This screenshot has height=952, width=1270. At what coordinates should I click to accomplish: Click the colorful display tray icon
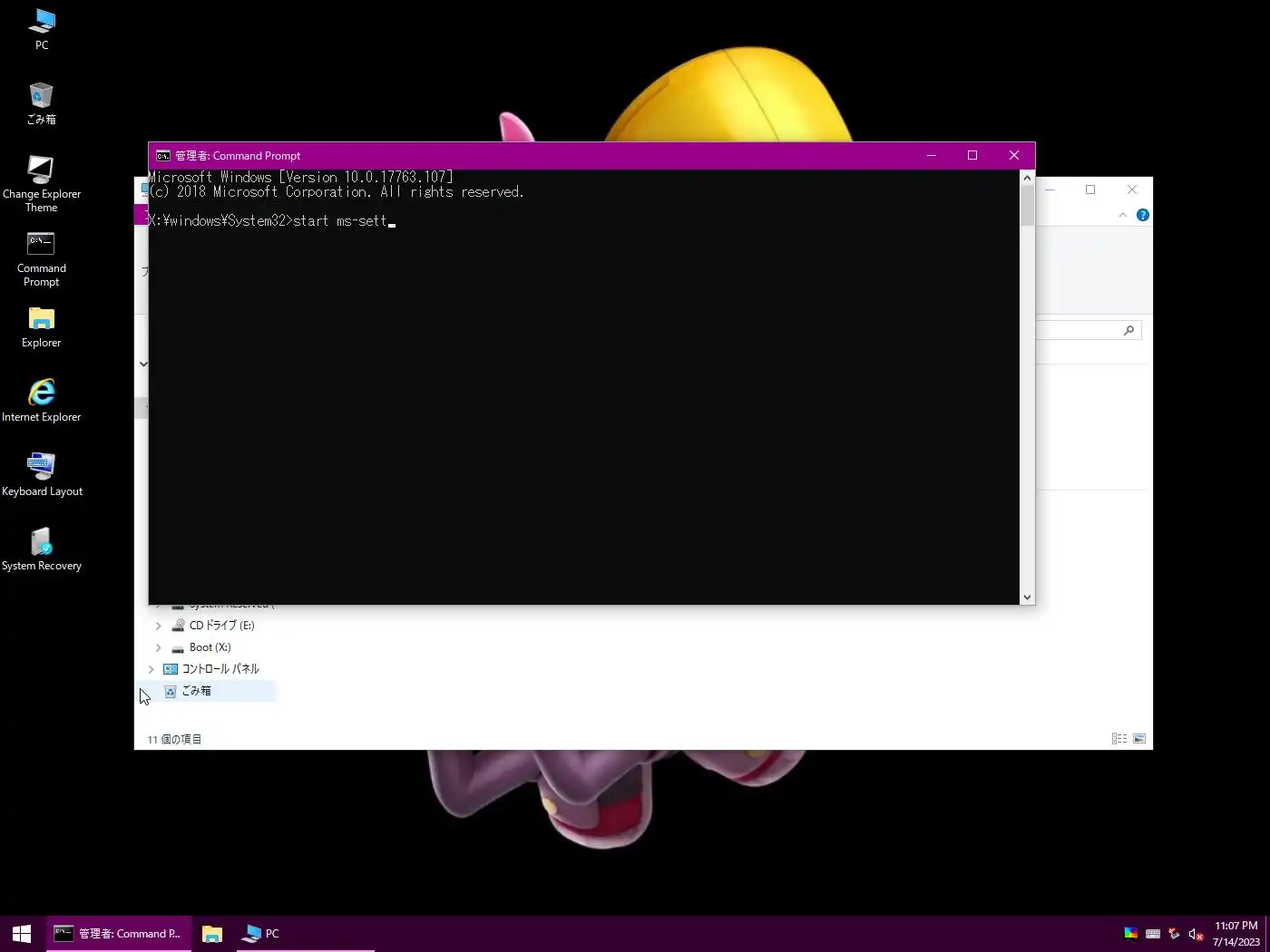click(1131, 934)
